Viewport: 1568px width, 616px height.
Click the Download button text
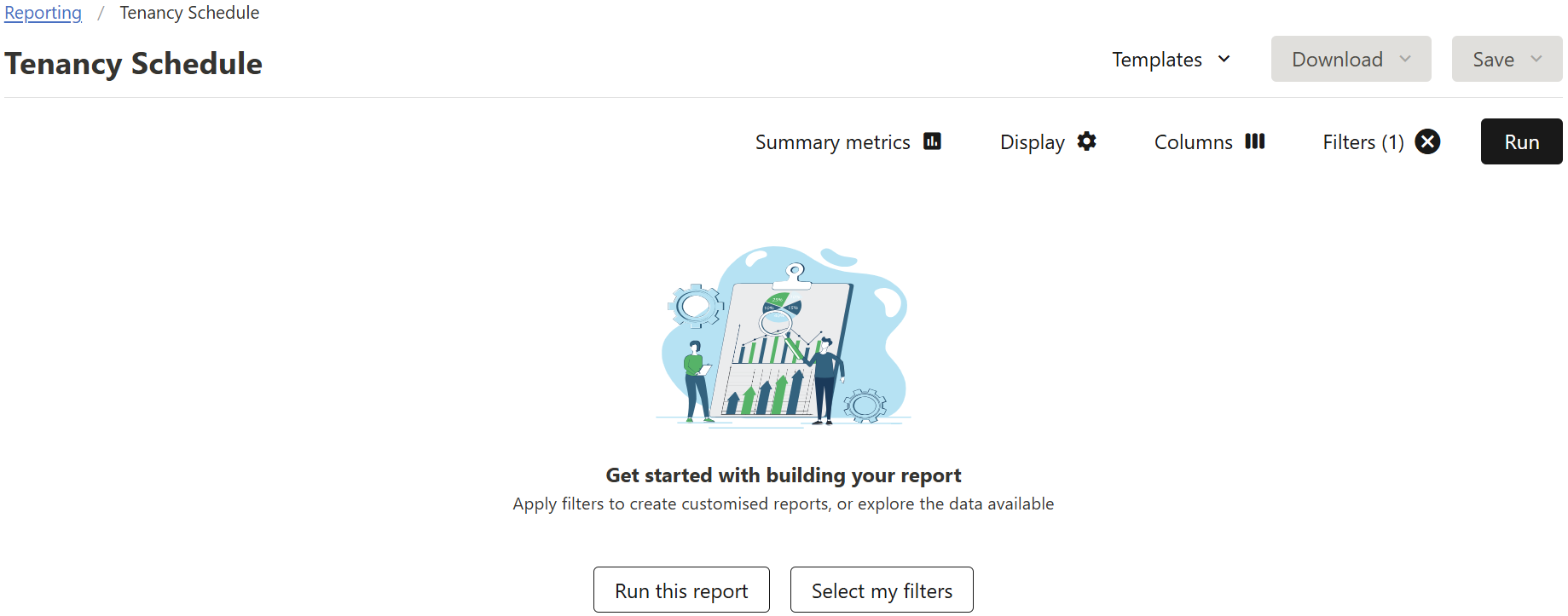coord(1337,60)
